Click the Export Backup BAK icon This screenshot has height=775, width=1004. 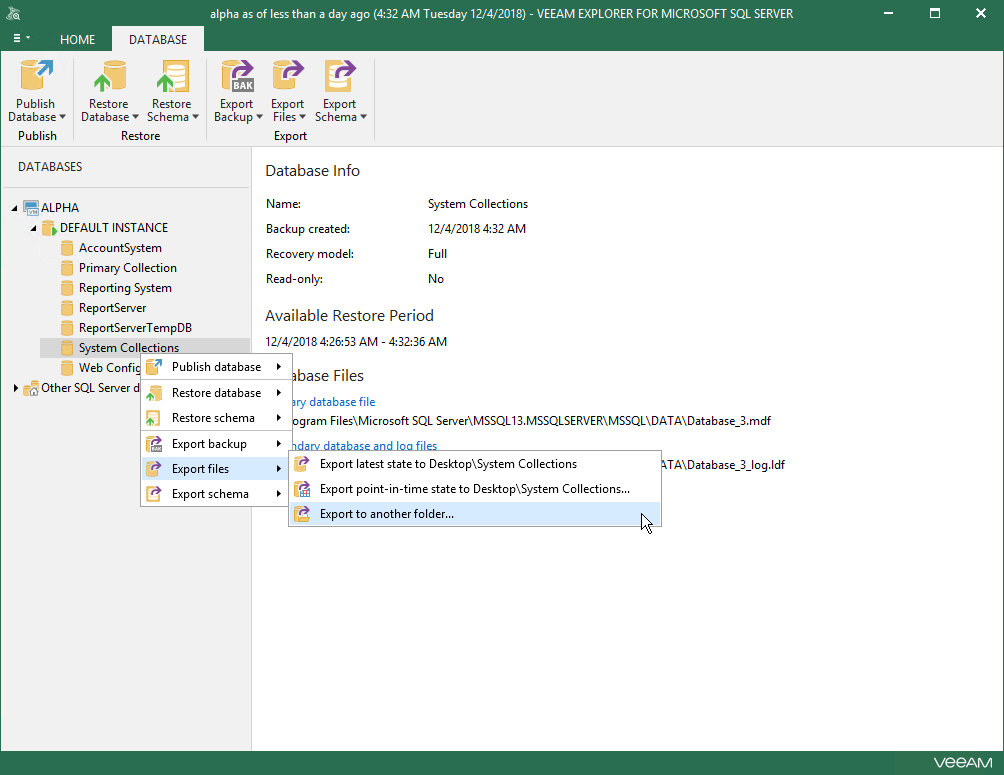click(x=238, y=76)
